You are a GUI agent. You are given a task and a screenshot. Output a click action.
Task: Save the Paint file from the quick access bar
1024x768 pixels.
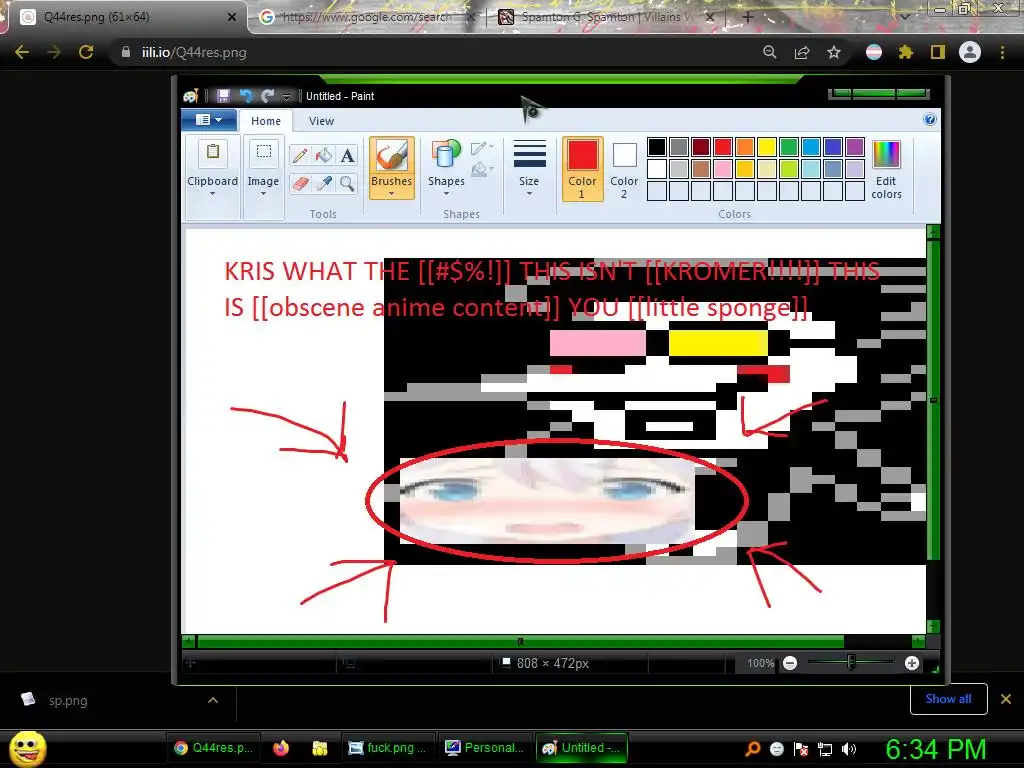click(223, 96)
